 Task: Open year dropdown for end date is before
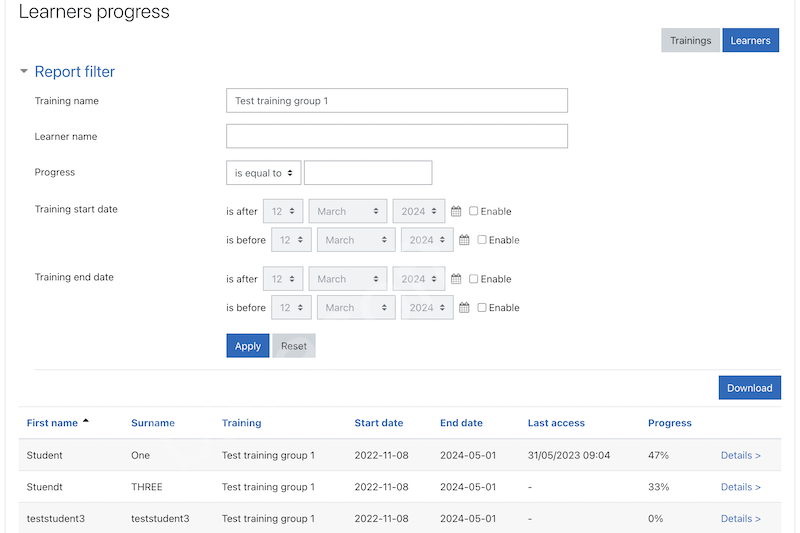click(427, 308)
